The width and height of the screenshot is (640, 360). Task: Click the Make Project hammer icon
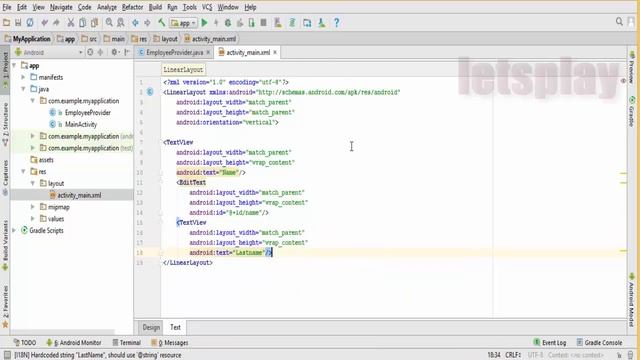tap(162, 23)
